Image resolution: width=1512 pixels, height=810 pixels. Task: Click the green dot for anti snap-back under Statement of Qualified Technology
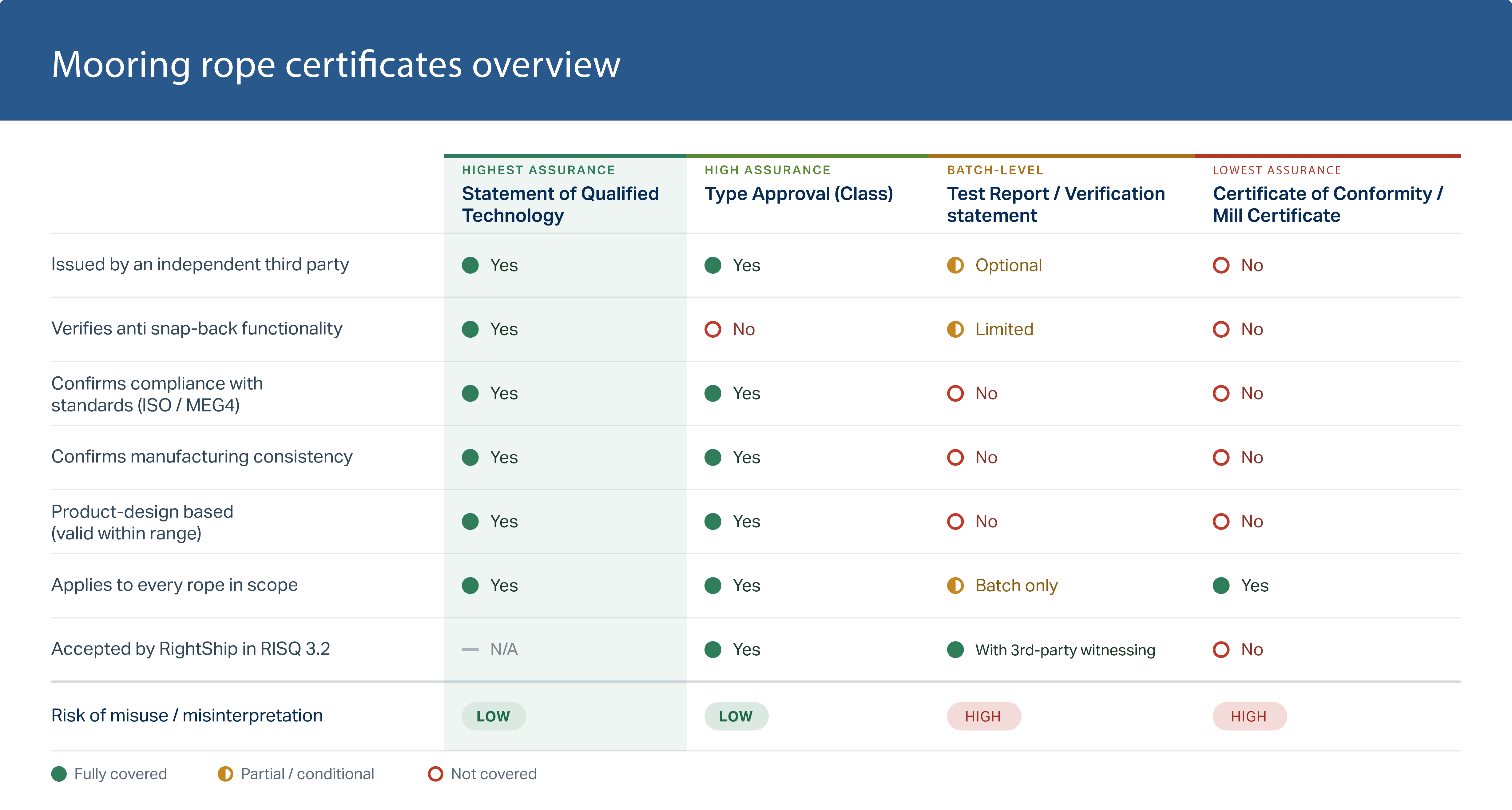pyautogui.click(x=470, y=329)
